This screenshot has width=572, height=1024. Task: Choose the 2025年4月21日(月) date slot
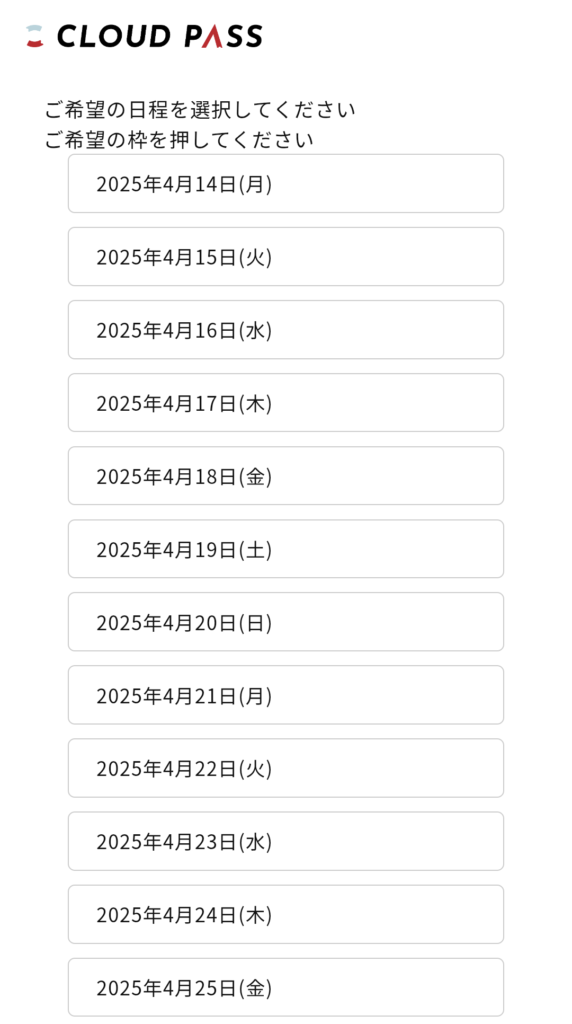tap(286, 695)
